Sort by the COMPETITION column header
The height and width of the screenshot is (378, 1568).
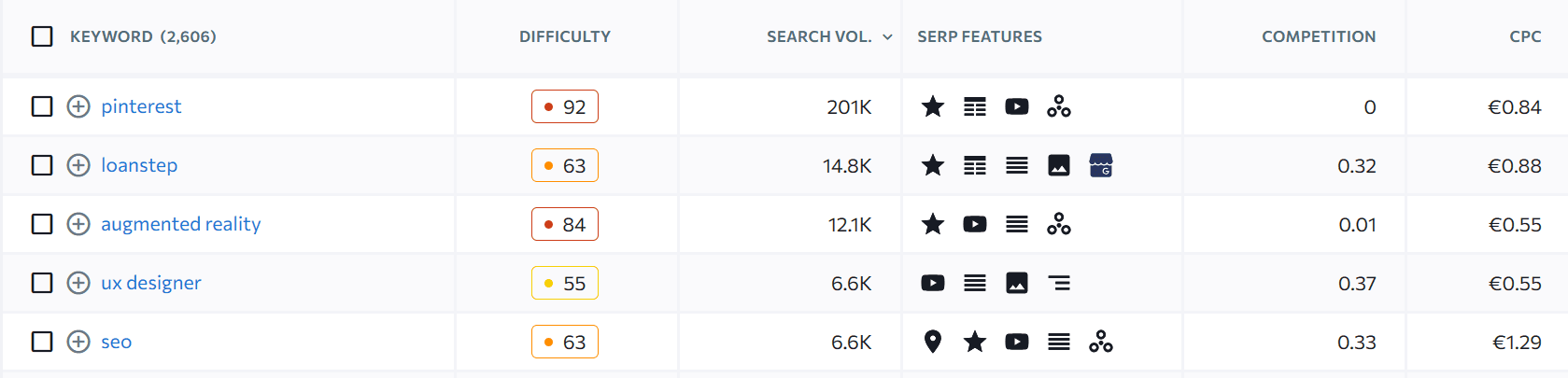(1319, 36)
